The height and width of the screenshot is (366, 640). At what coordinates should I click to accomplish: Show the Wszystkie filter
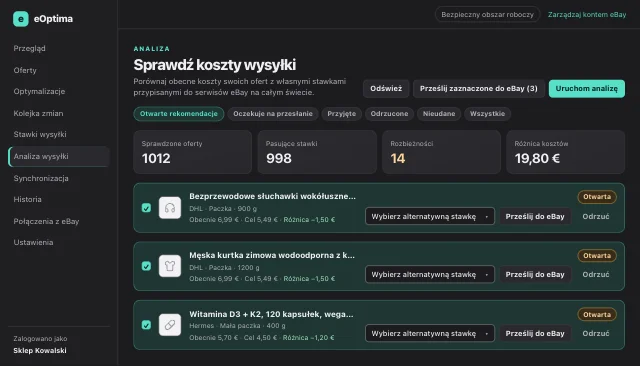[x=487, y=114]
